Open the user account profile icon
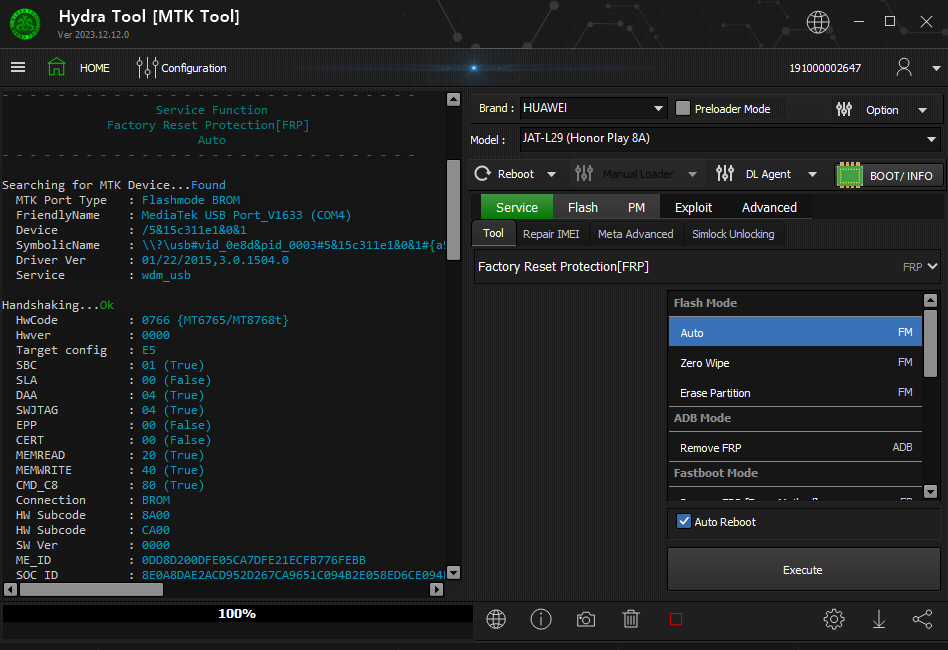Screen dimensions: 948x650 904,67
